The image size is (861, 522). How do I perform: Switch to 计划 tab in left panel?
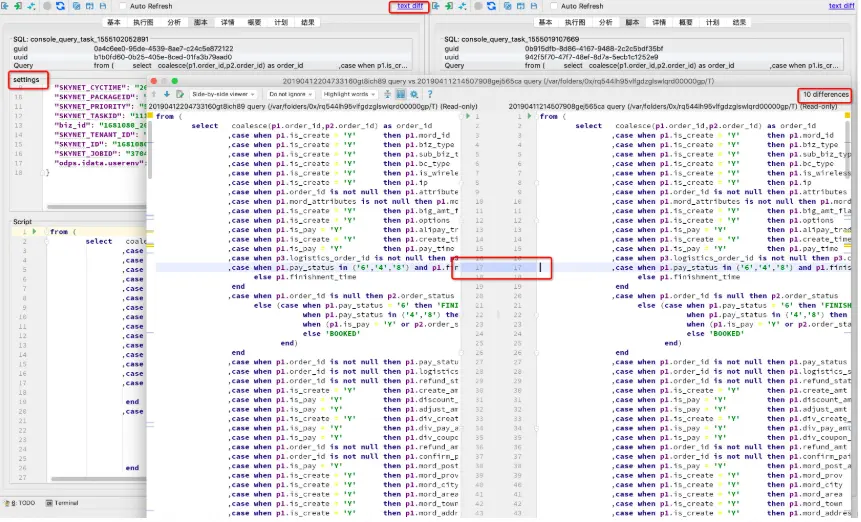(x=281, y=23)
